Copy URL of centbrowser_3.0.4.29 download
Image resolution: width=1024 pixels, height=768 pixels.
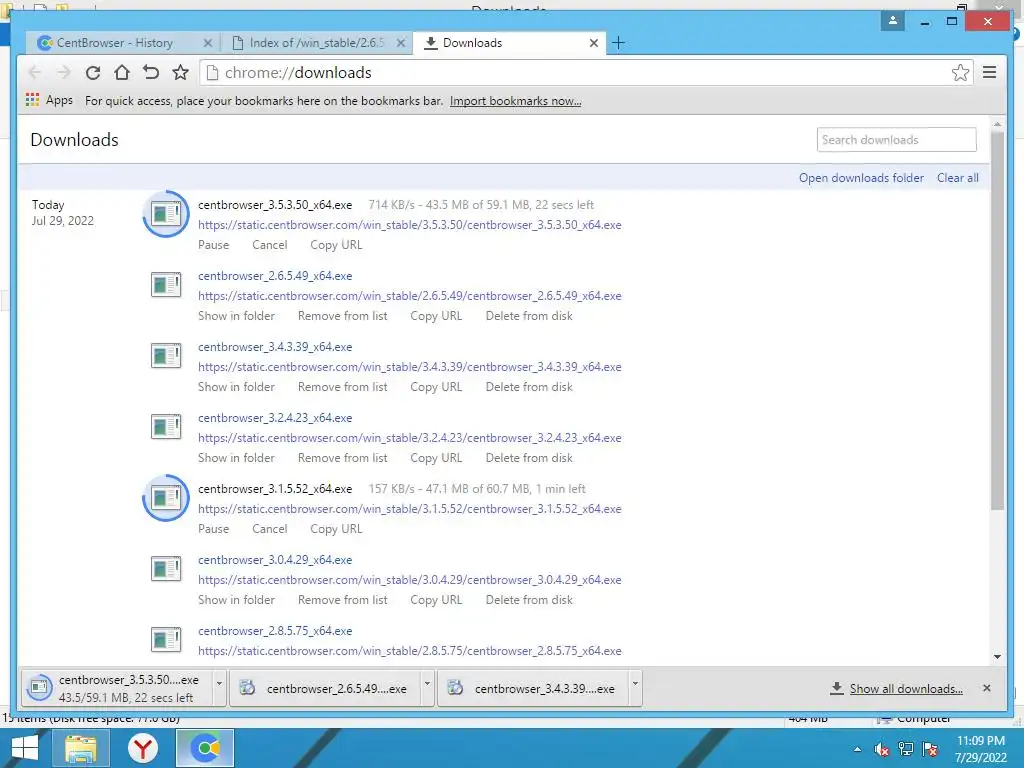pyautogui.click(x=436, y=600)
